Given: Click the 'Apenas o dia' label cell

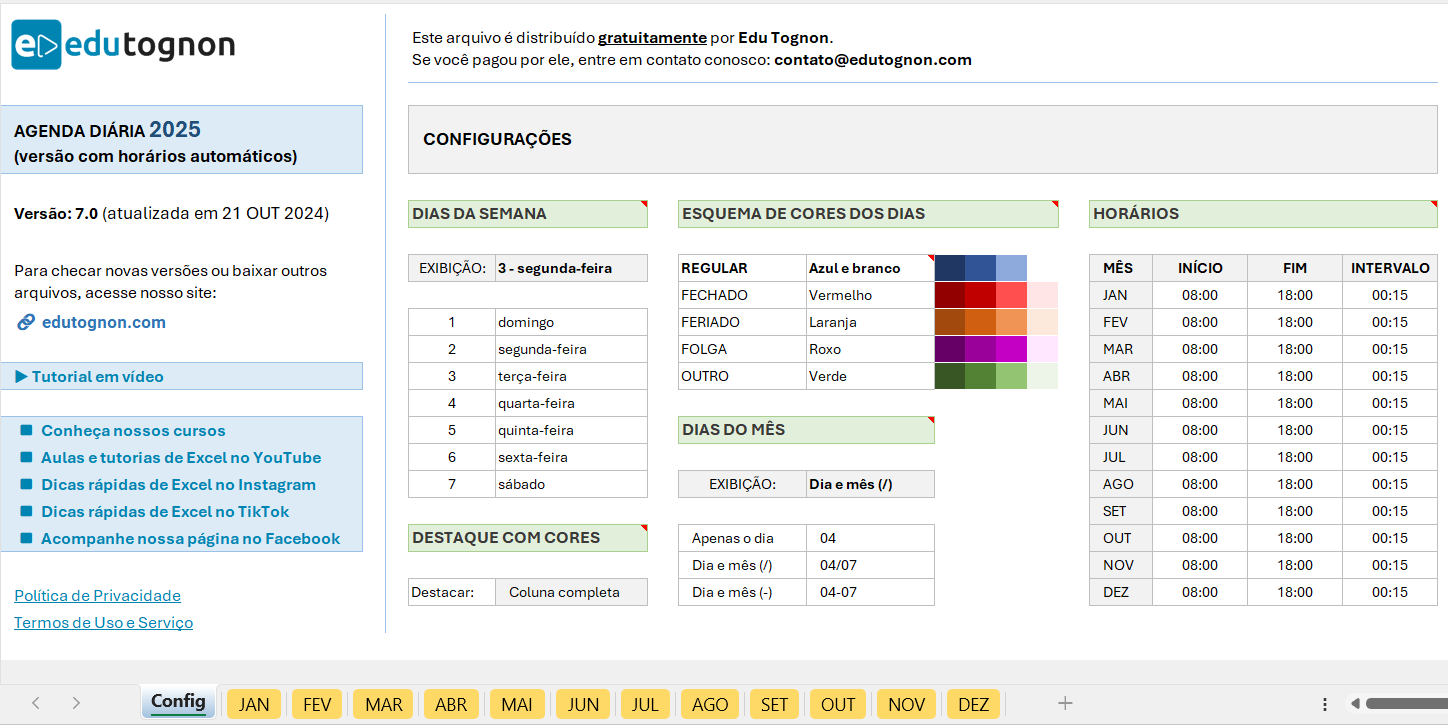Looking at the screenshot, I should 742,538.
